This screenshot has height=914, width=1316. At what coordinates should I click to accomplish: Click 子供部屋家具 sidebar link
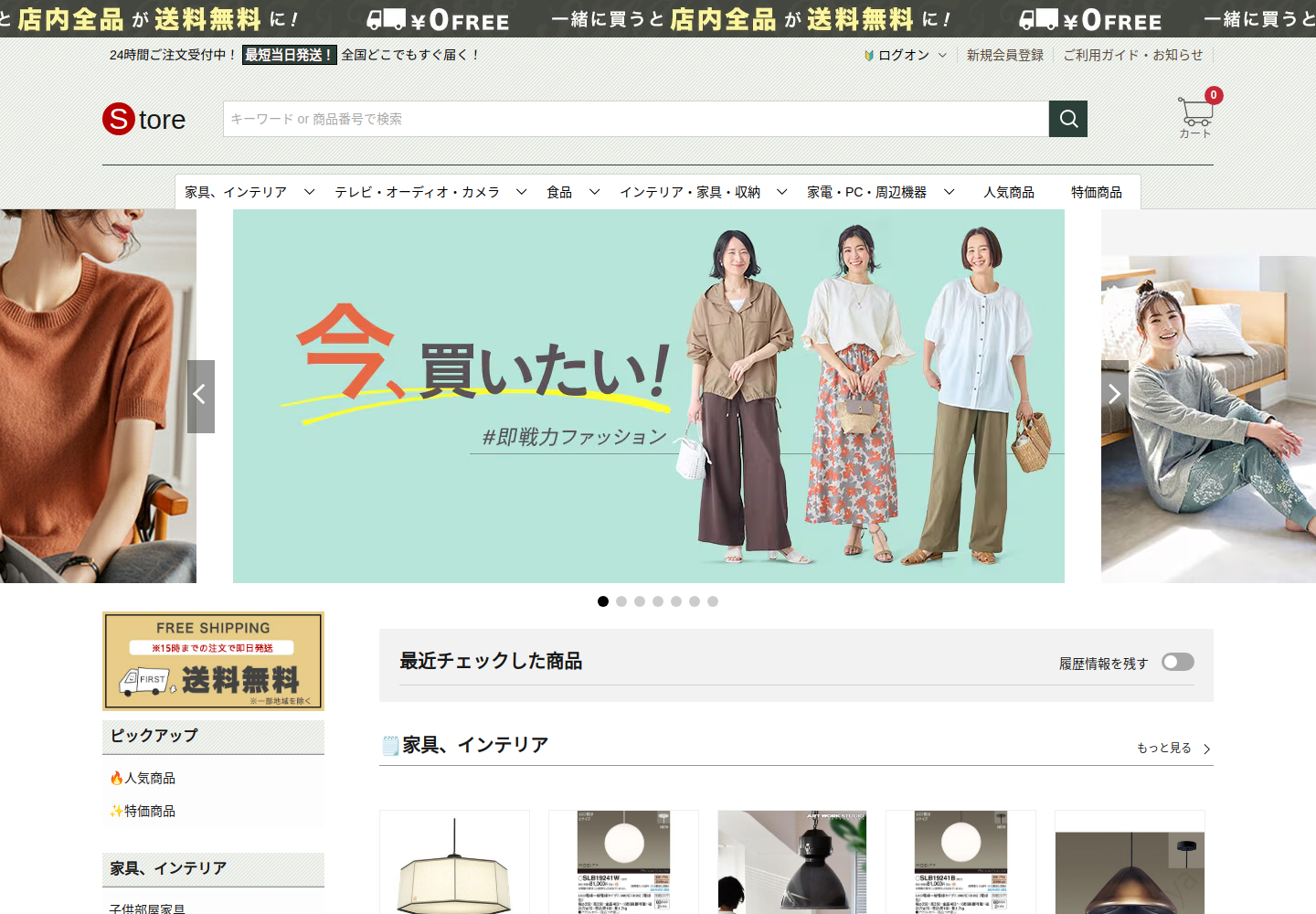(147, 909)
